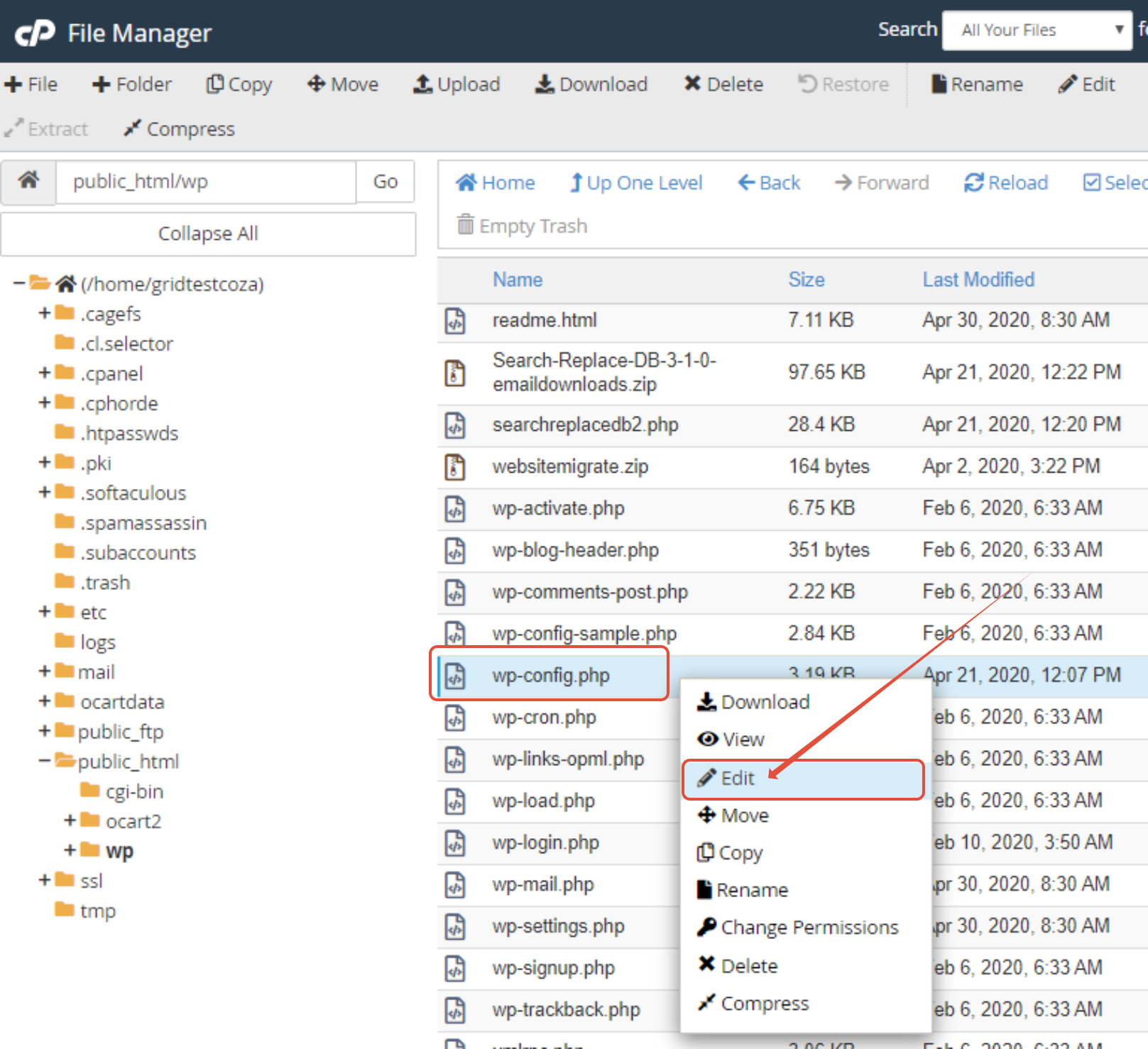The width and height of the screenshot is (1148, 1049).
Task: Sort by the Name column header
Action: click(x=518, y=280)
